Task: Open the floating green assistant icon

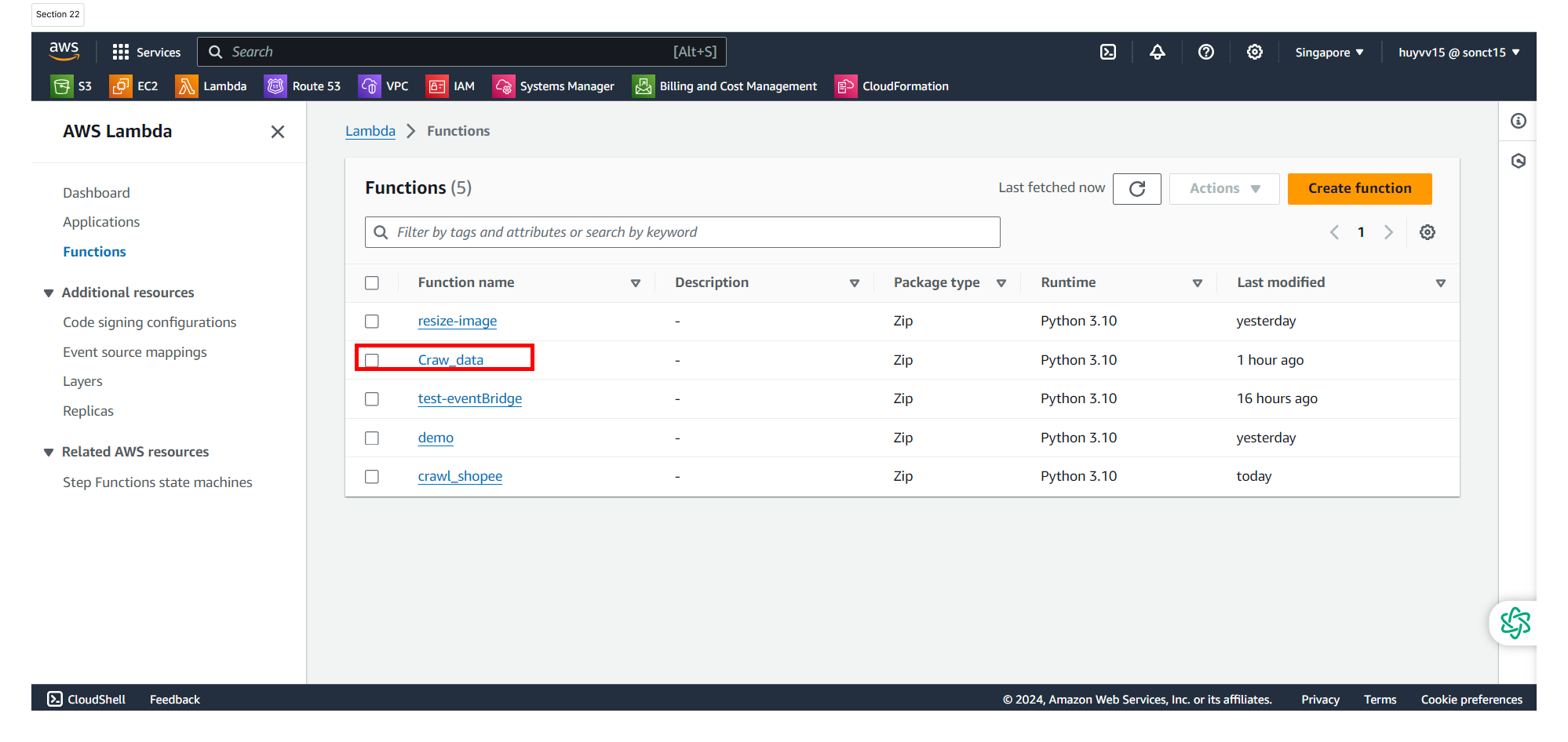Action: pos(1515,624)
